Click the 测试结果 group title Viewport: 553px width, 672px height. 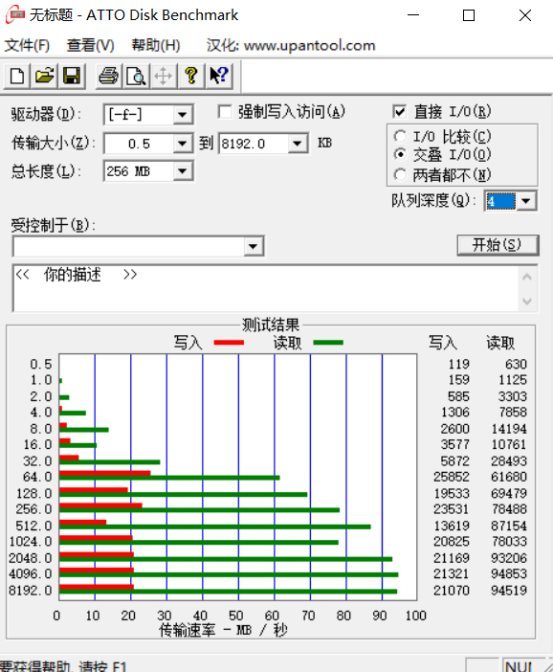[x=270, y=325]
